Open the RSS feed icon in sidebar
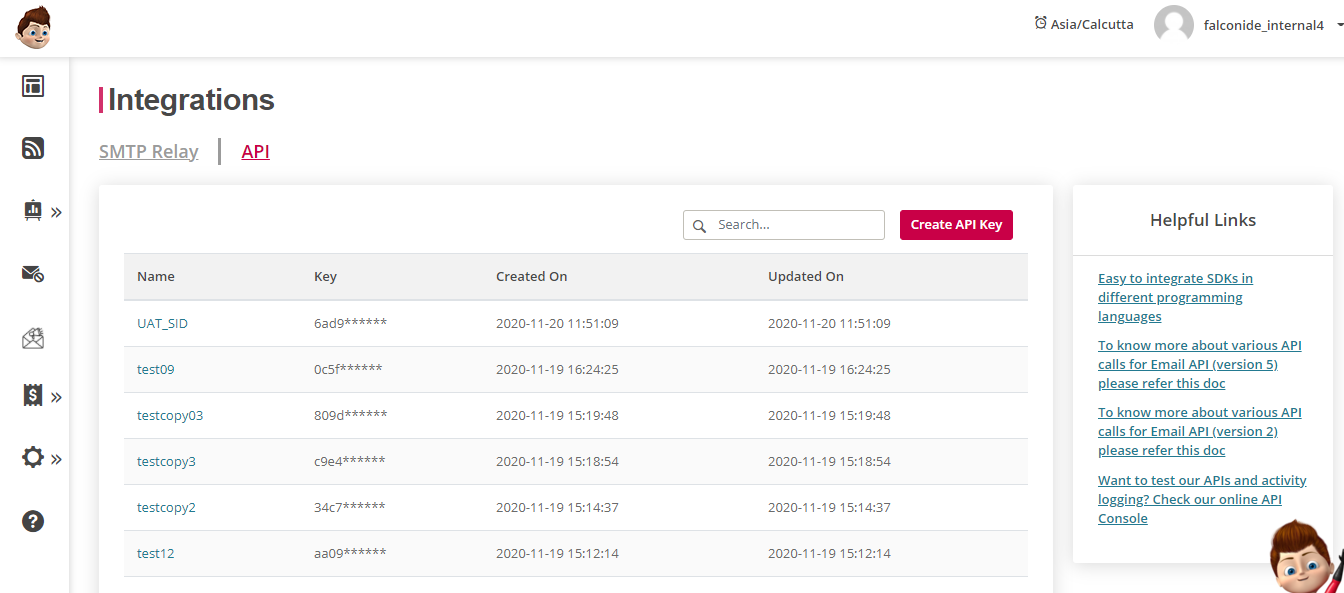 33,148
